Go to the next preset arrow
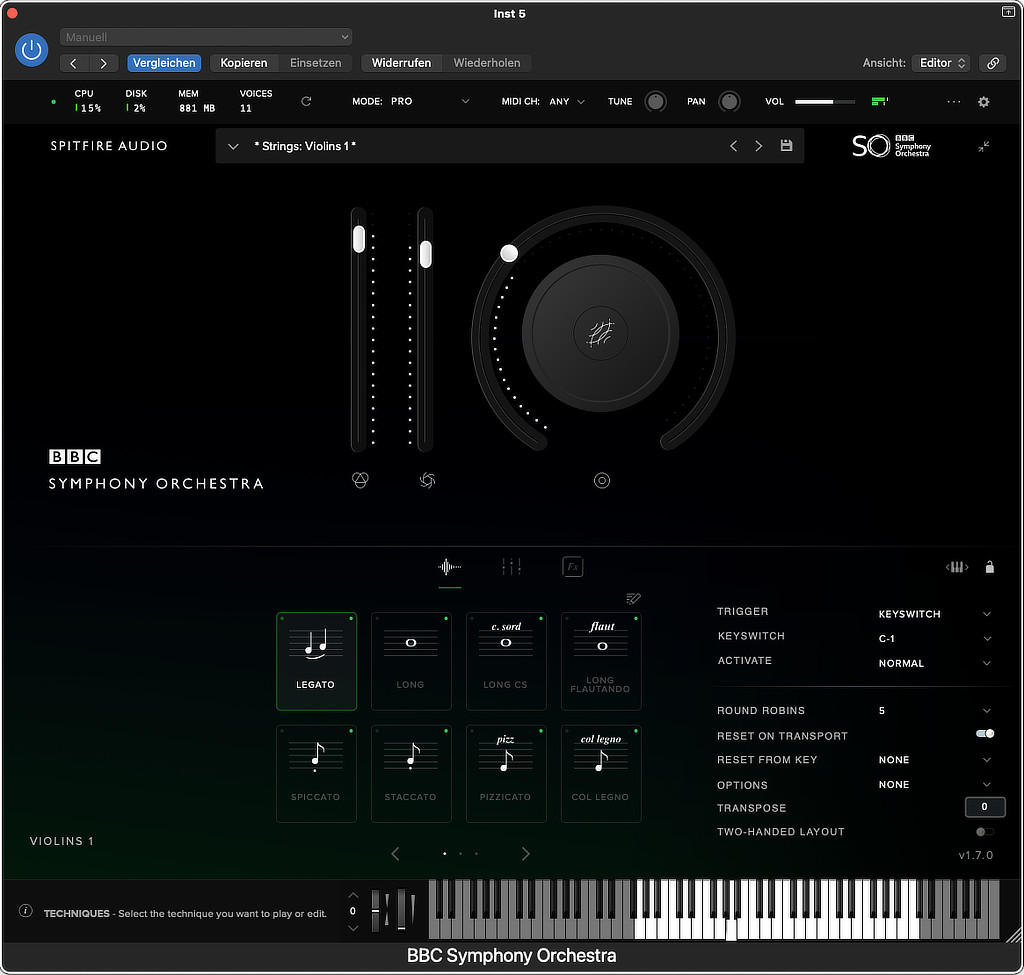 tap(758, 146)
